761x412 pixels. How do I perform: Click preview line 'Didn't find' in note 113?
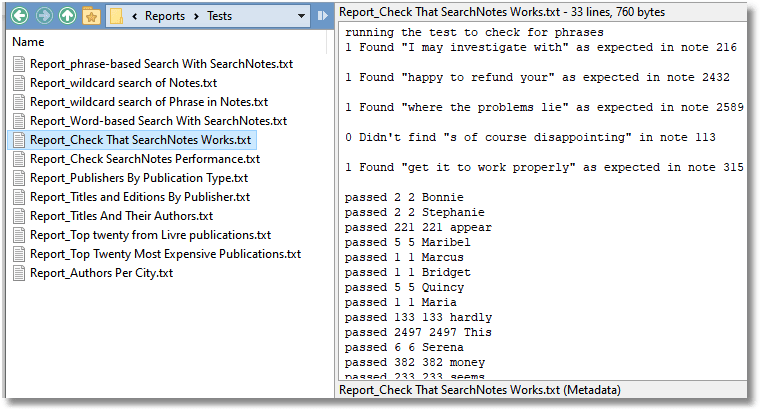pos(530,137)
